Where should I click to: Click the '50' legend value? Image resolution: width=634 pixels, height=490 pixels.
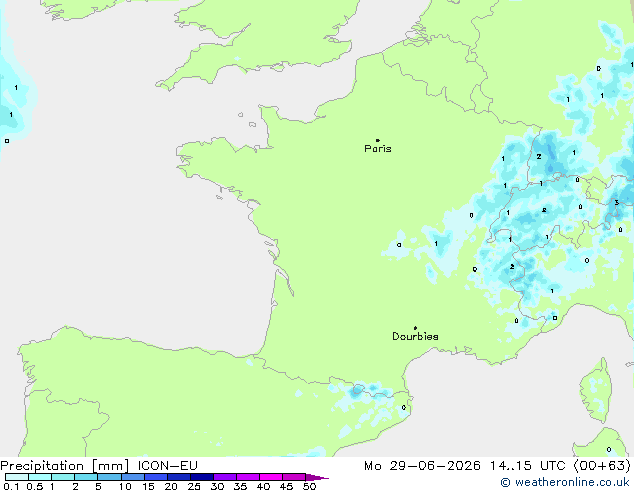(309, 486)
